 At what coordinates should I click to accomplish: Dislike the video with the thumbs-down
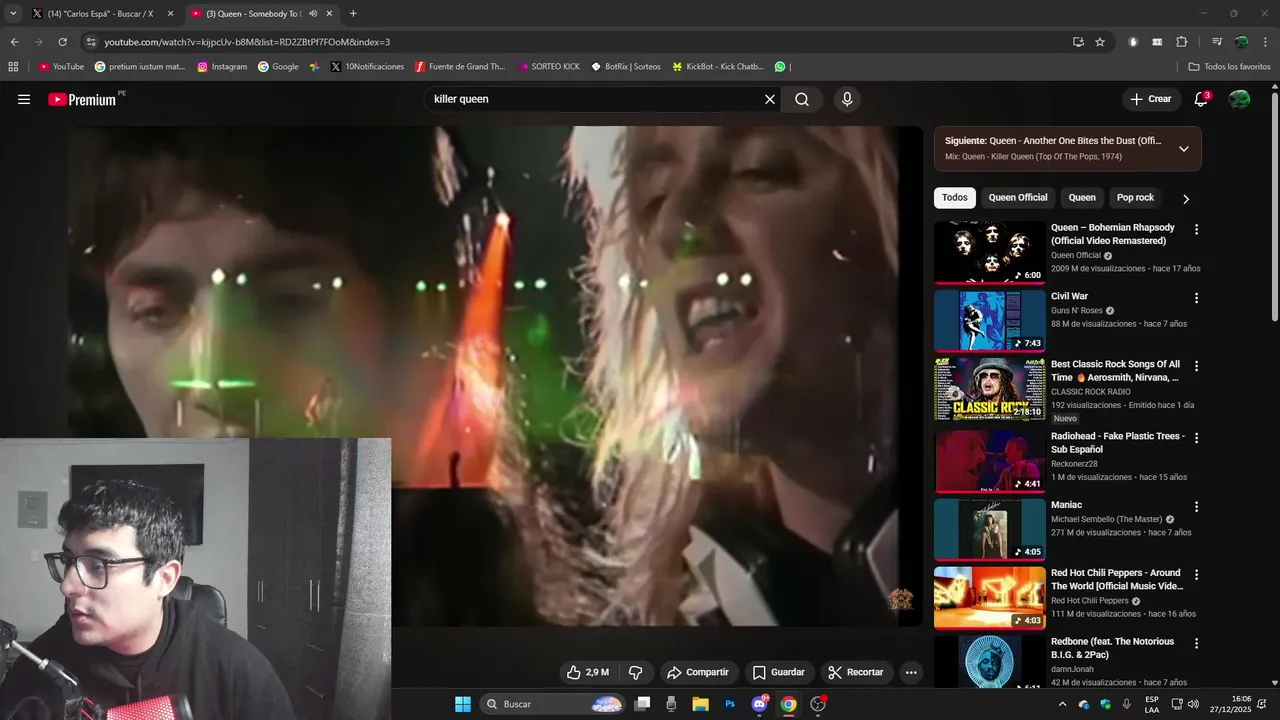(x=635, y=673)
